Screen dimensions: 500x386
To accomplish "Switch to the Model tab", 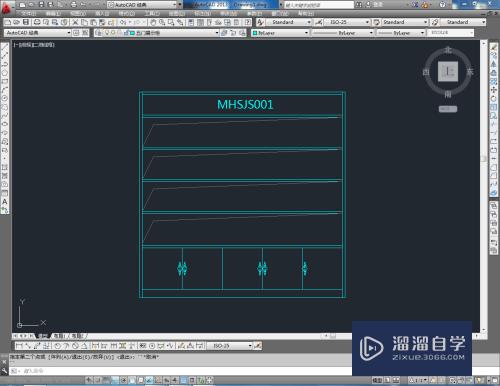I will click(x=43, y=336).
